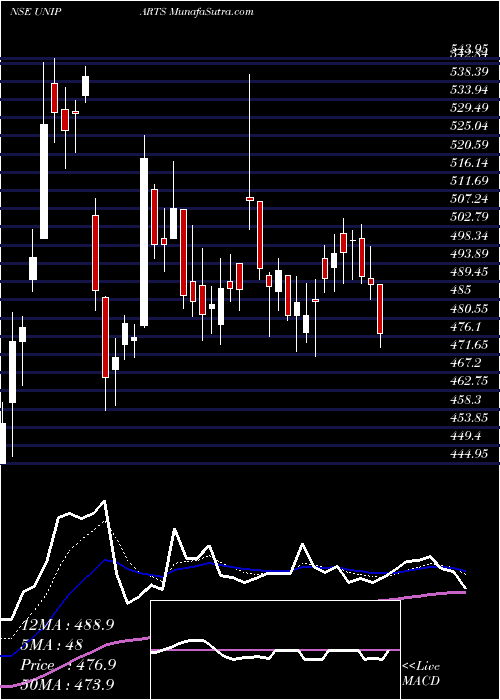This screenshot has height=700, width=500.
Task: Click the 511.69 price level label
Action: (x=468, y=181)
